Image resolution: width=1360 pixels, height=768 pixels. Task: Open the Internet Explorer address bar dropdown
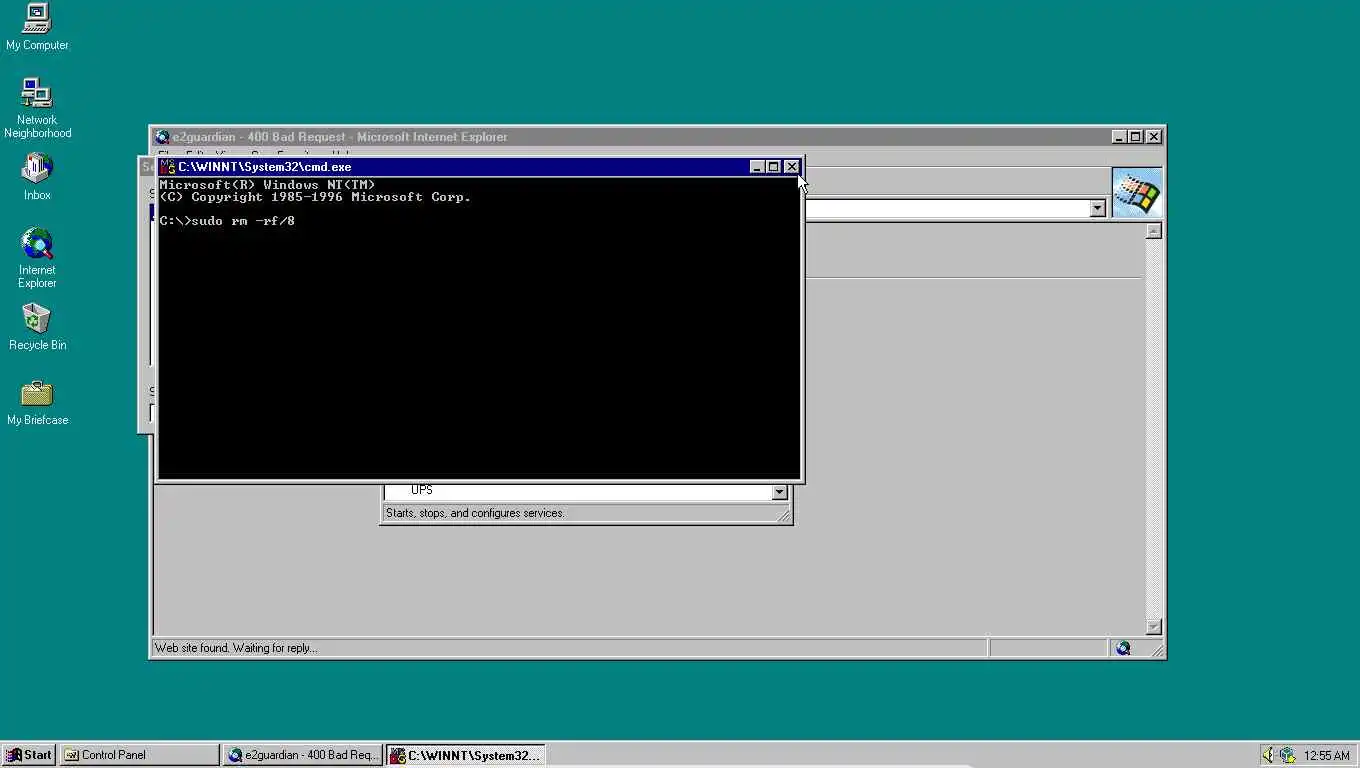click(1097, 208)
